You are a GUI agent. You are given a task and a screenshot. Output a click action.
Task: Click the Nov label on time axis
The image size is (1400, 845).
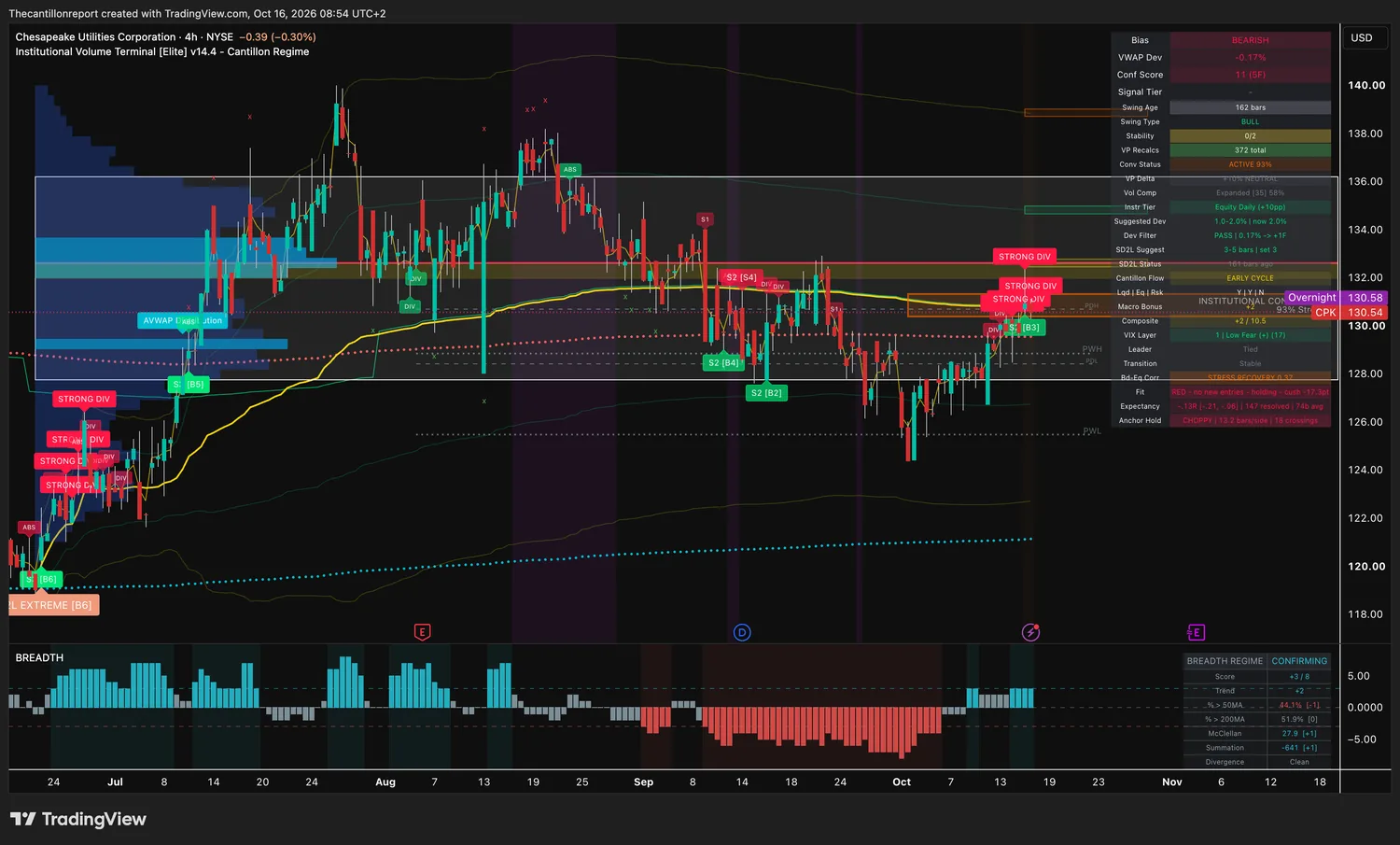point(1172,782)
